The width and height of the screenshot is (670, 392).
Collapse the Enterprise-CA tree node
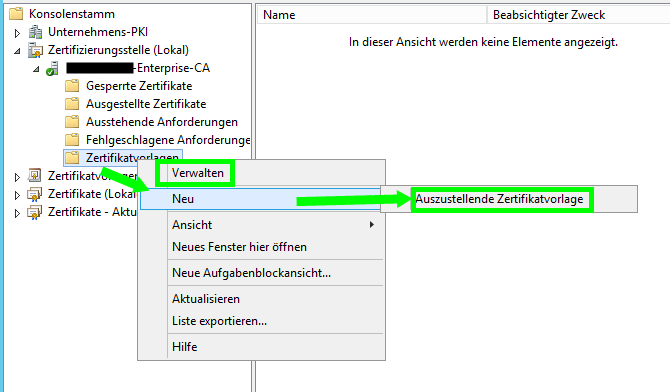36,69
